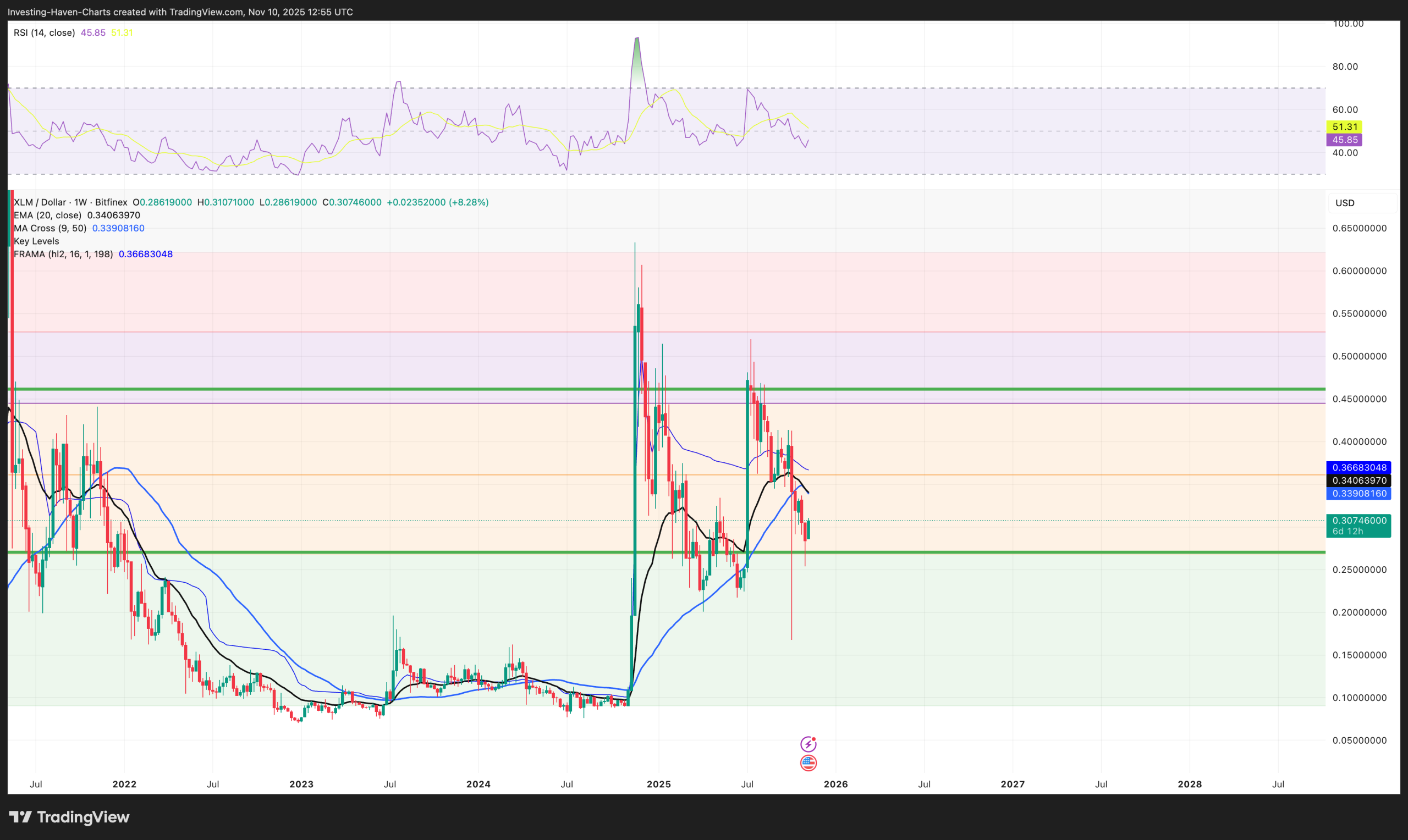
Task: Select the RSI (14, close) legend
Action: [43, 33]
